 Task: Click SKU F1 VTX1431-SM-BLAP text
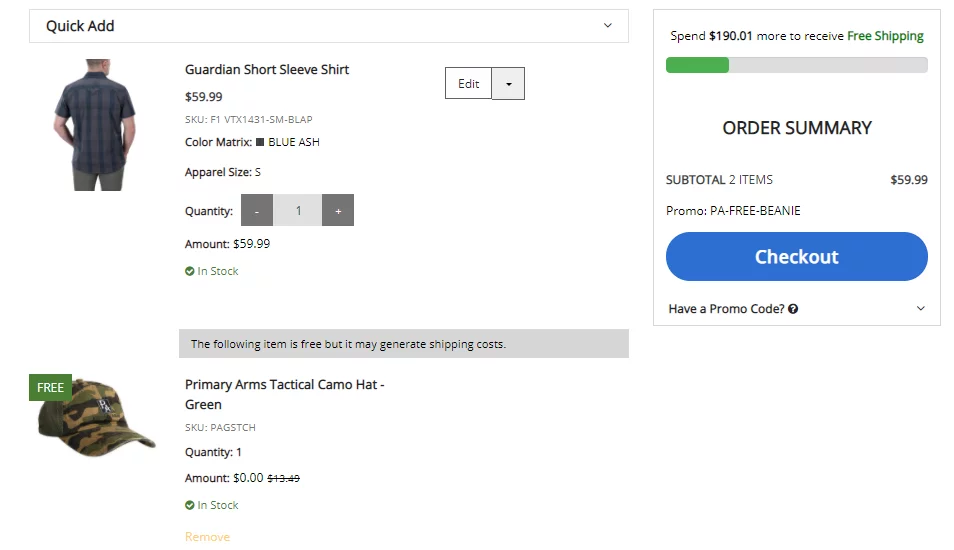(249, 119)
